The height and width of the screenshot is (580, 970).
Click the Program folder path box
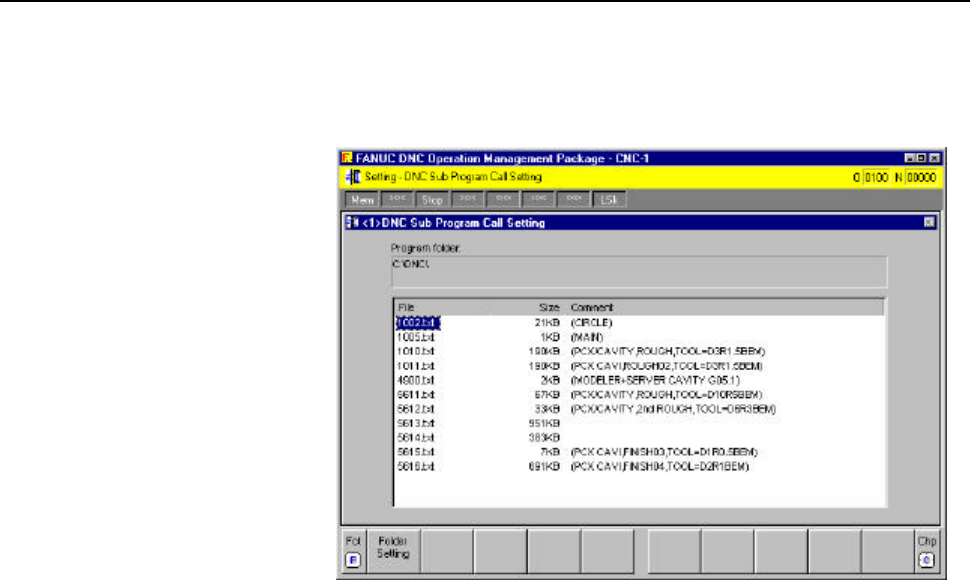[639, 272]
